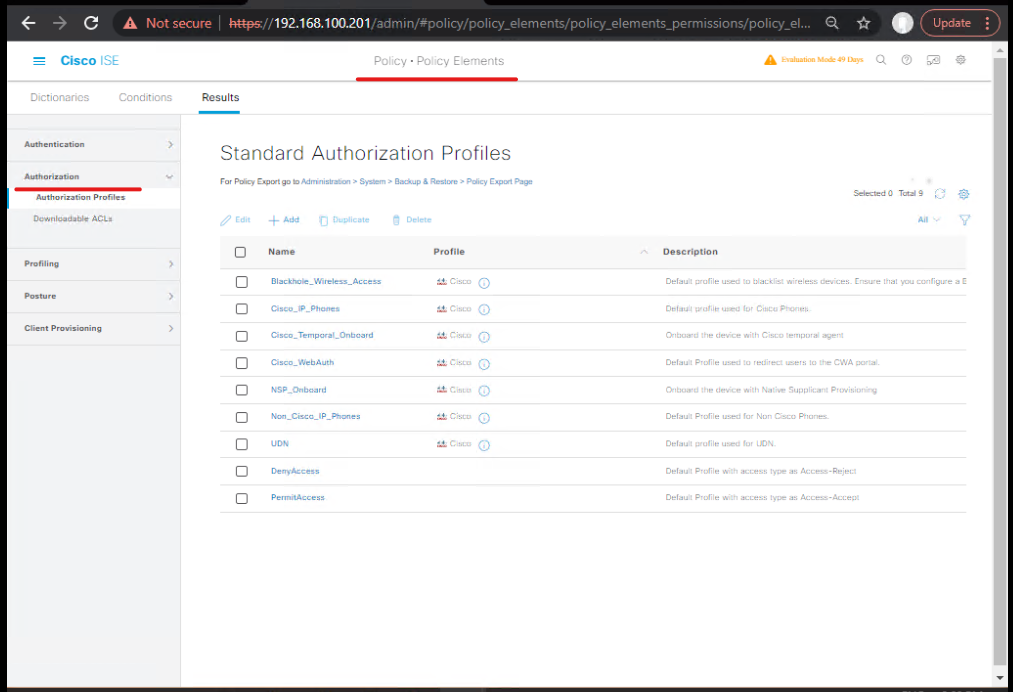The height and width of the screenshot is (692, 1013).
Task: Show info for Non_Cisco_IP_Phones profile
Action: (x=484, y=418)
